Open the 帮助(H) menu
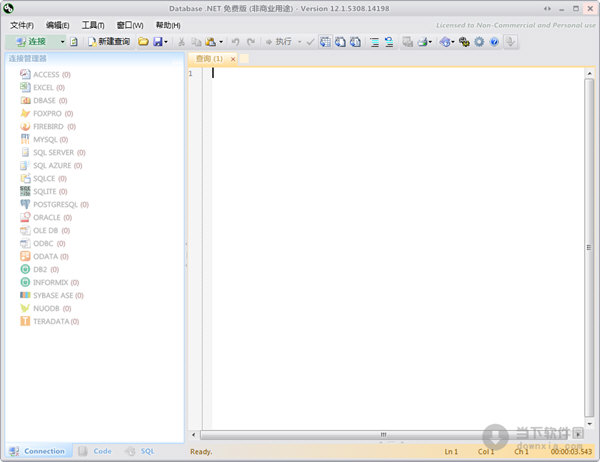 pyautogui.click(x=168, y=25)
